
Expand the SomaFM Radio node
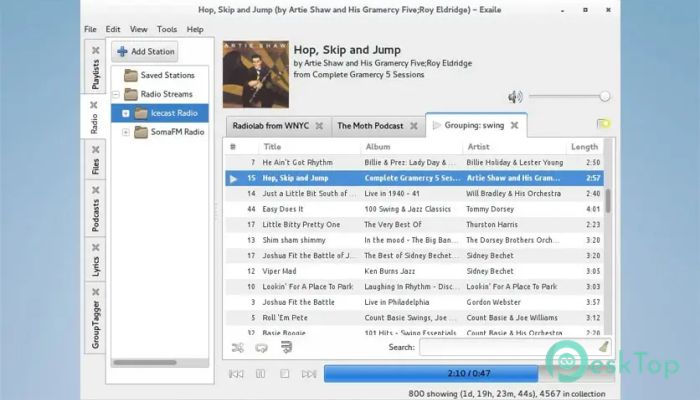tap(126, 132)
